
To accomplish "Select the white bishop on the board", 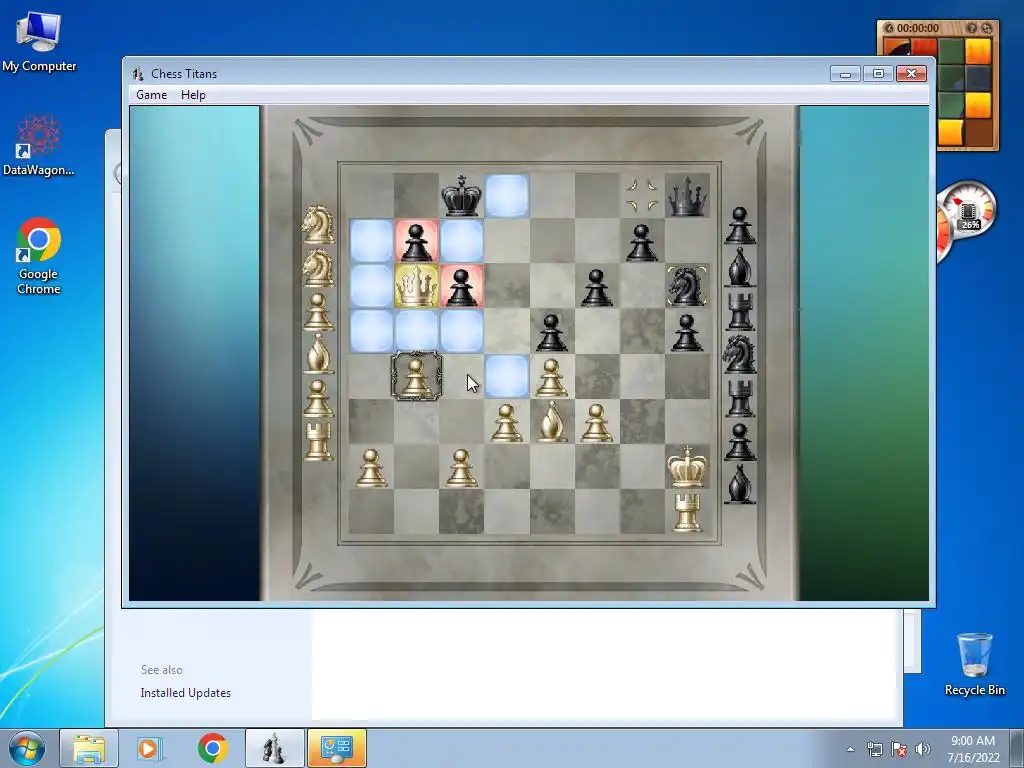I will coord(551,421).
